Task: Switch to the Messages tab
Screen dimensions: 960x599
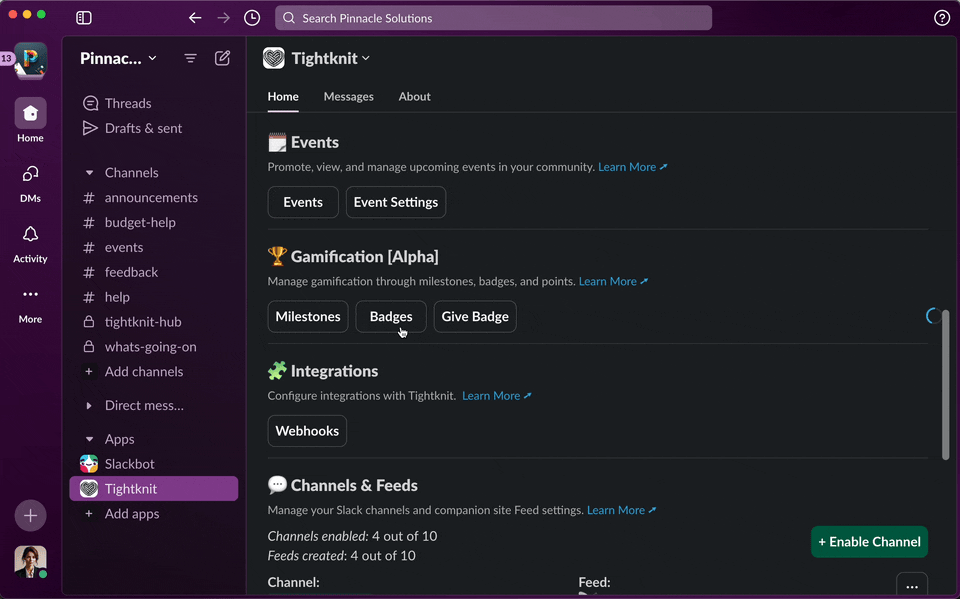Action: (x=348, y=97)
